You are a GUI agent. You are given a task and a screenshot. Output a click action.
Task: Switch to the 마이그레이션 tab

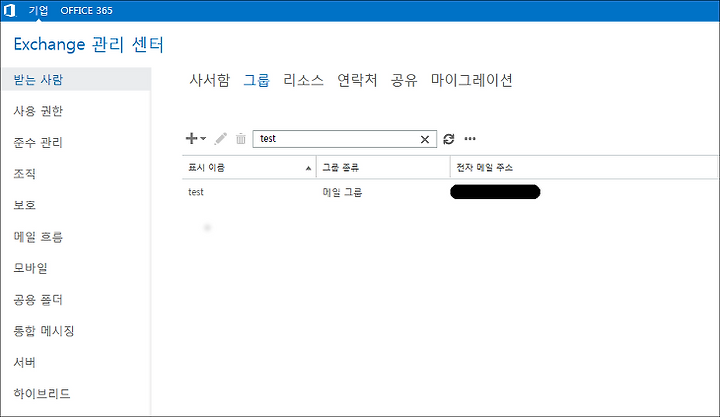[472, 80]
